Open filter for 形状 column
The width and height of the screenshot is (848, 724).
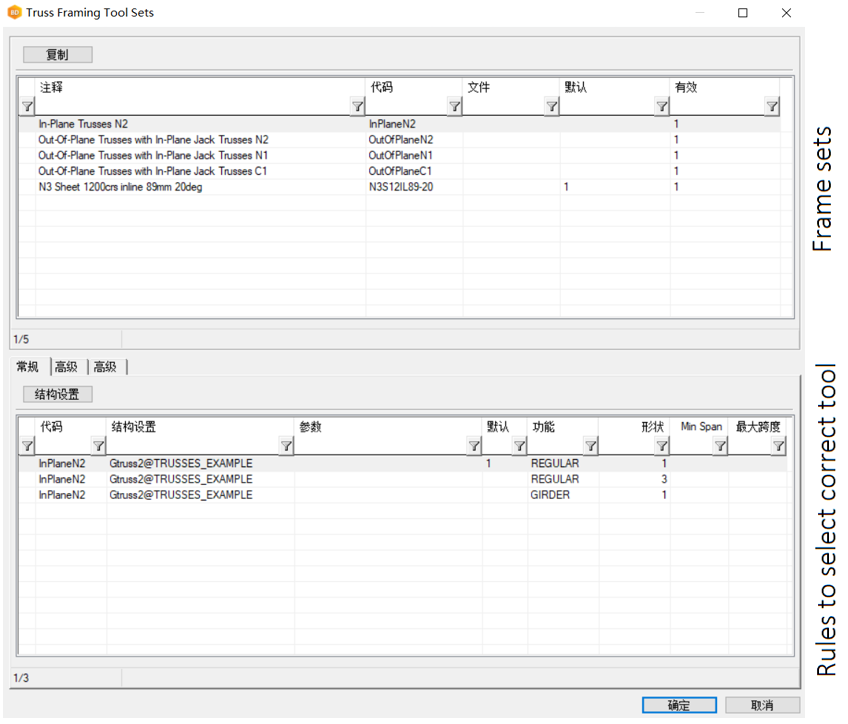pyautogui.click(x=662, y=446)
